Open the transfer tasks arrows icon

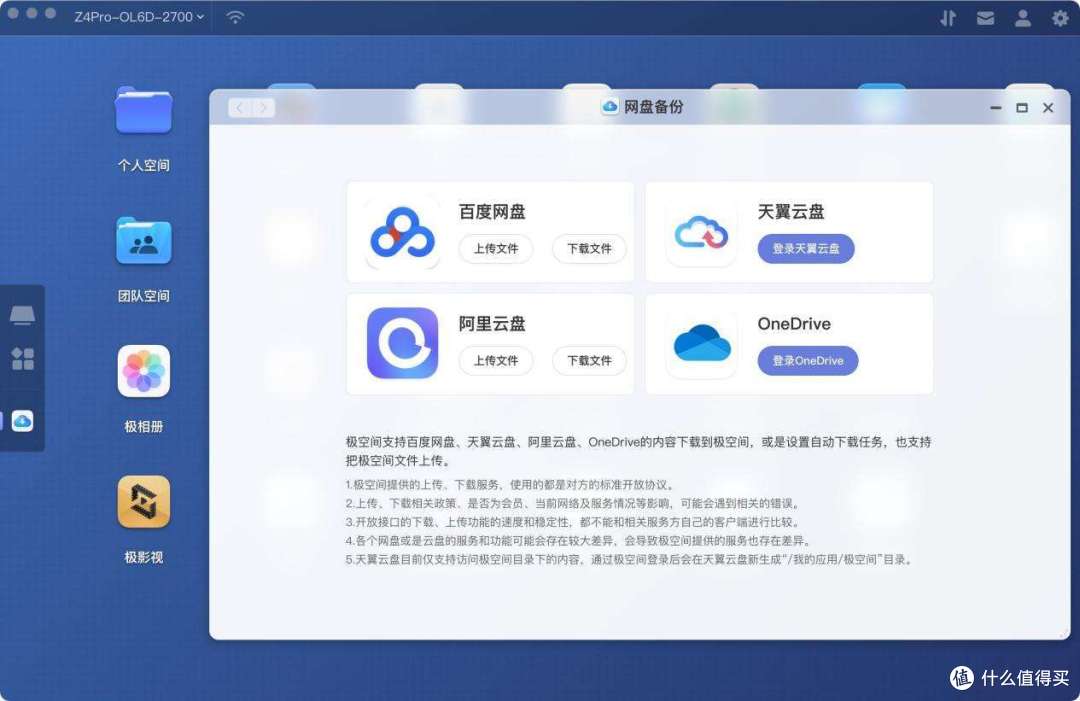coord(948,18)
